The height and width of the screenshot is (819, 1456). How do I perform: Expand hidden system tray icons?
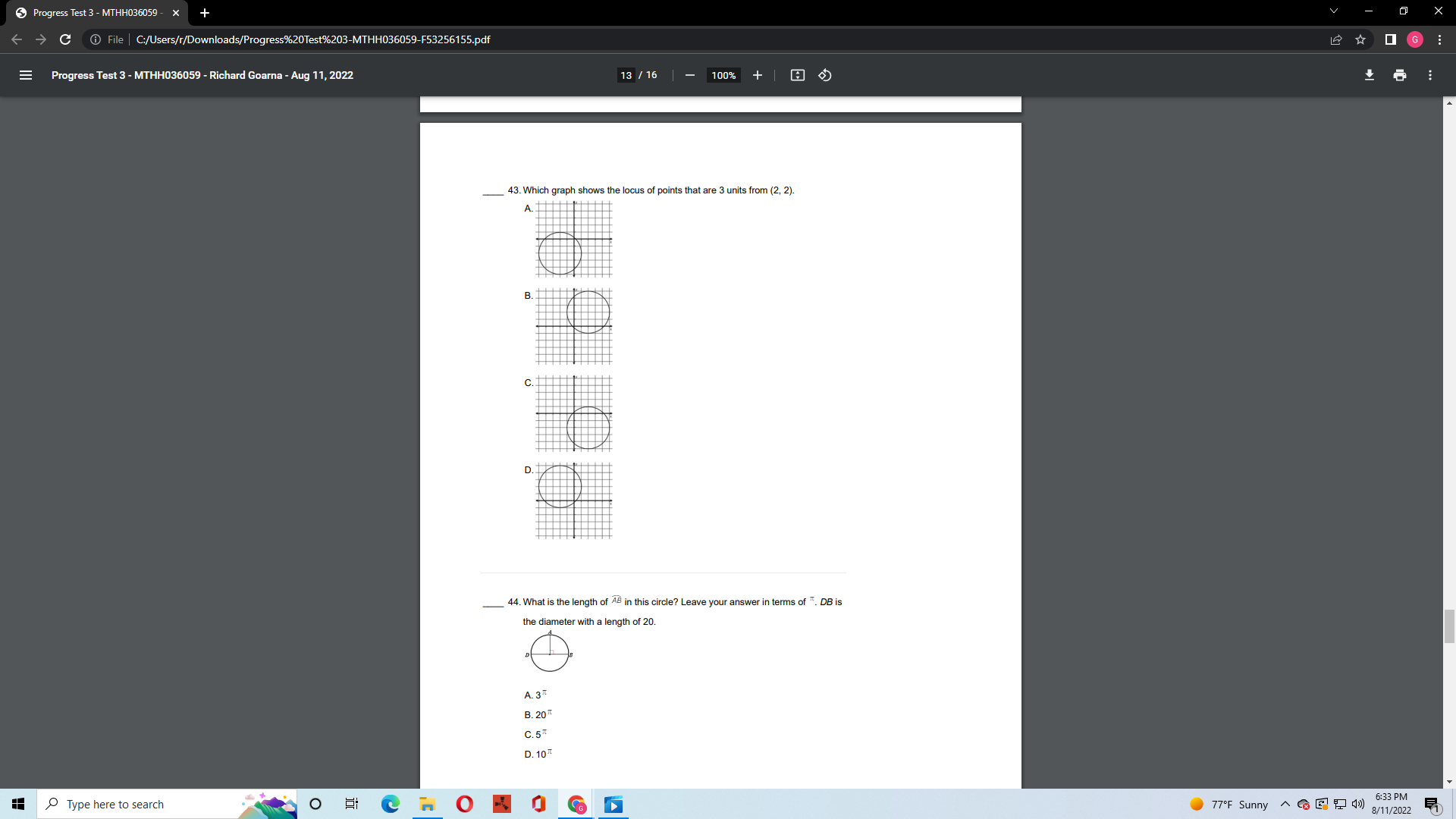tap(1285, 804)
